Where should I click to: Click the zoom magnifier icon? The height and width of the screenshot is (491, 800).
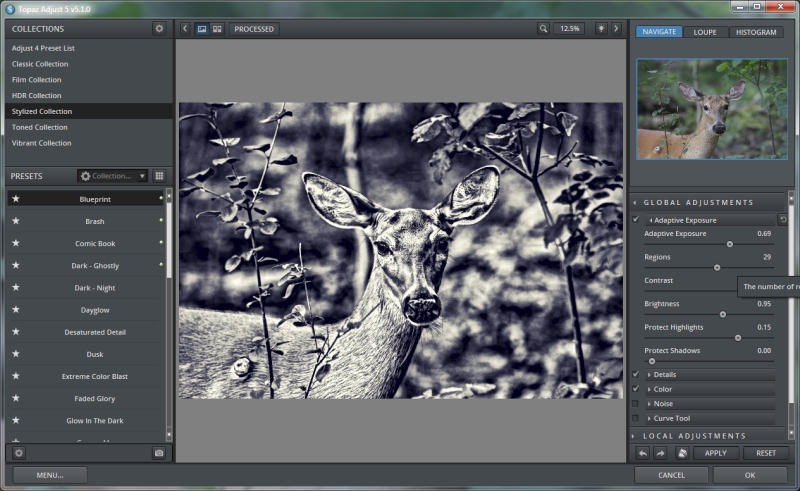[543, 29]
